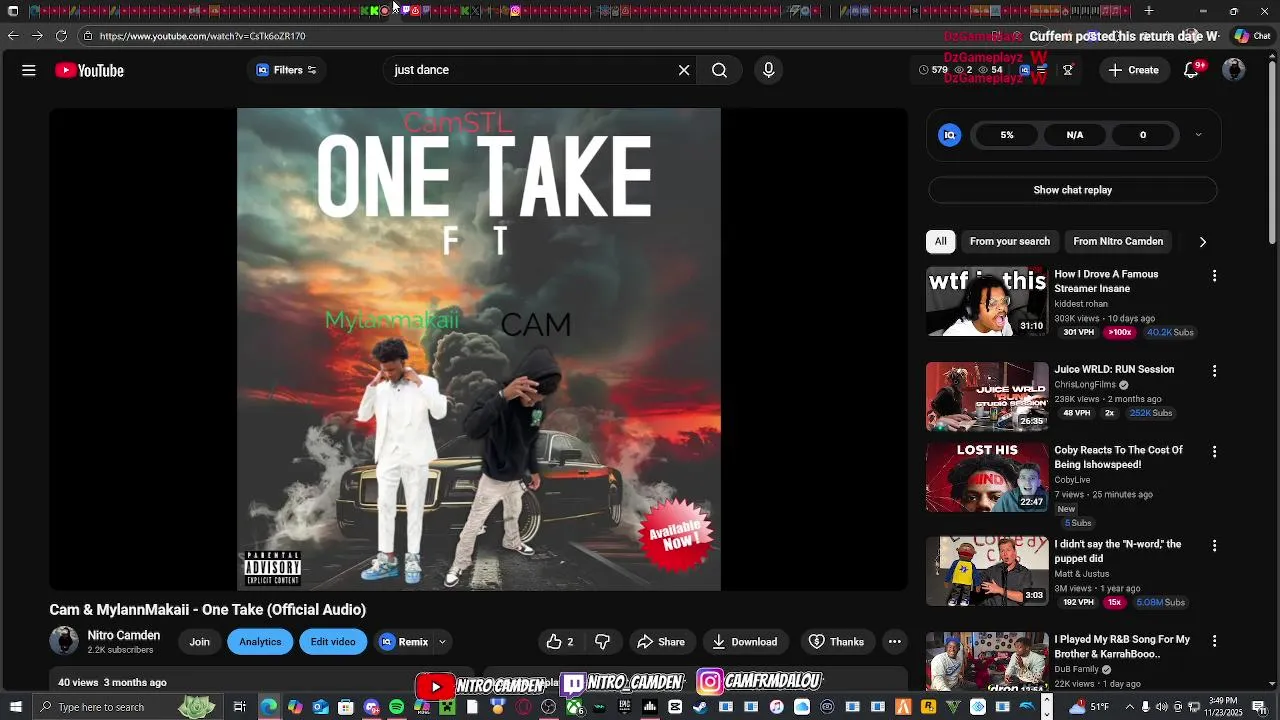Click the vidIQ score badge in the side panel
This screenshot has height=720, width=1280.
950,135
